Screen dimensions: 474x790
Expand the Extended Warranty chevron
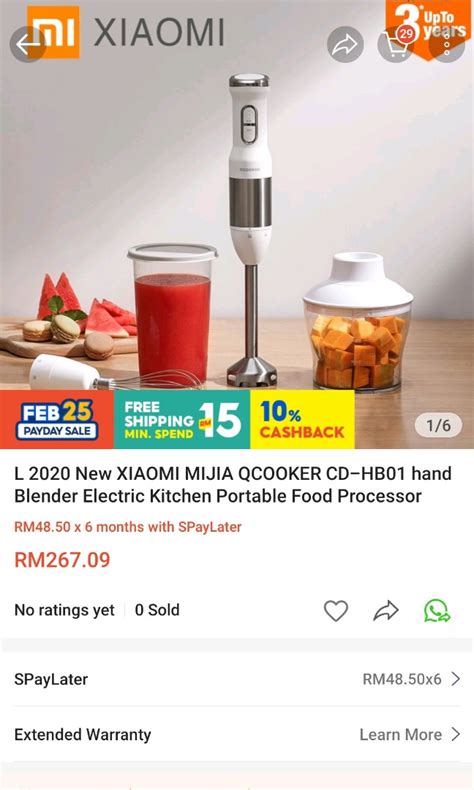[x=456, y=734]
